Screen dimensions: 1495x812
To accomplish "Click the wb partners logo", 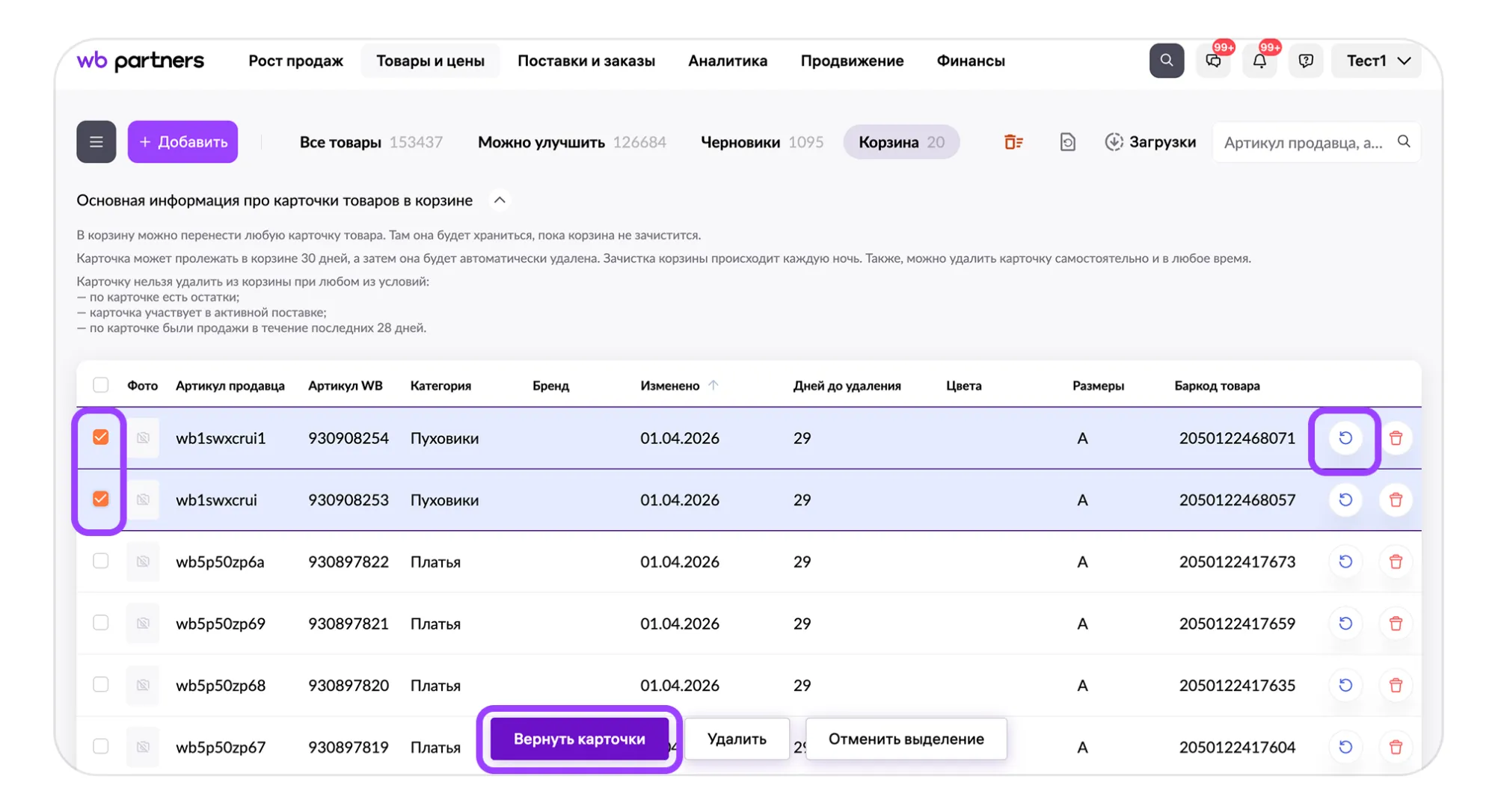I will pyautogui.click(x=140, y=61).
